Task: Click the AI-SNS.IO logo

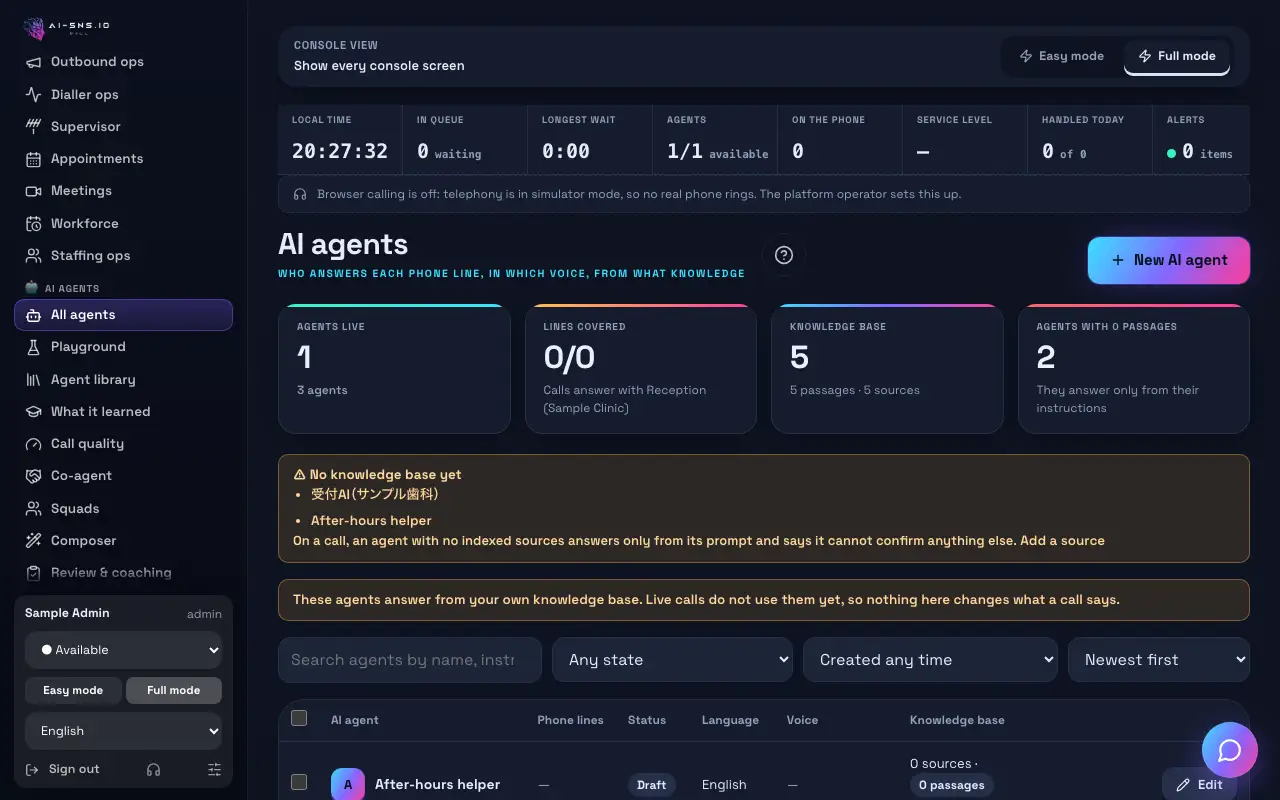Action: point(66,27)
